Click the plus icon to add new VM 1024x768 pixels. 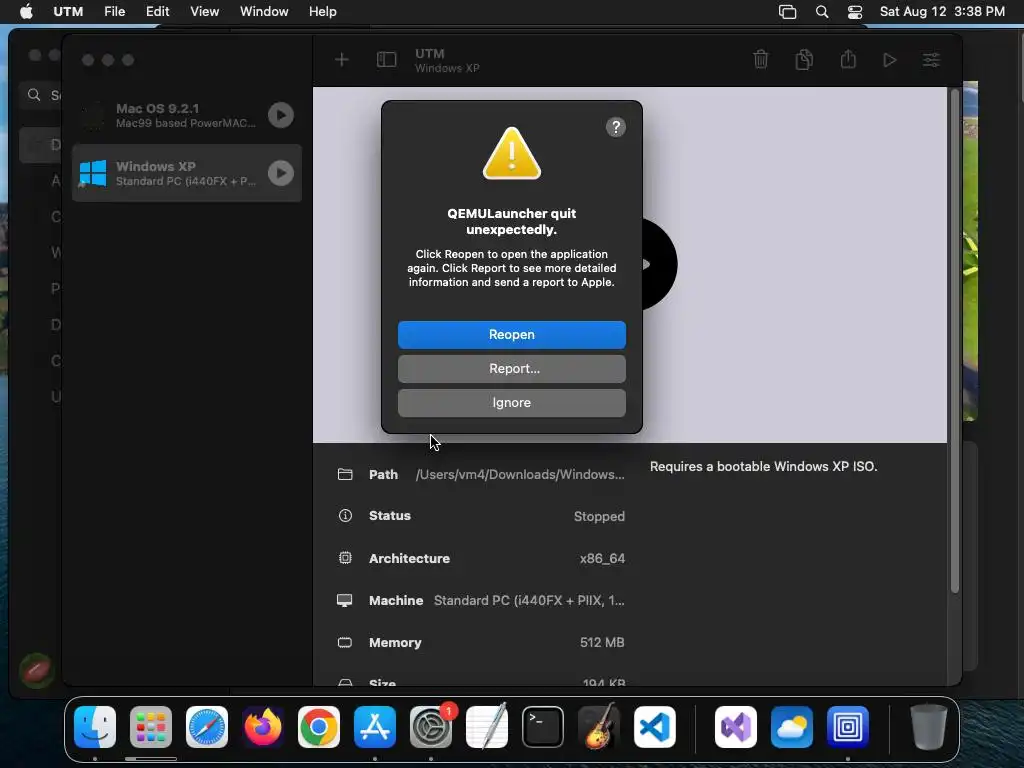click(342, 60)
